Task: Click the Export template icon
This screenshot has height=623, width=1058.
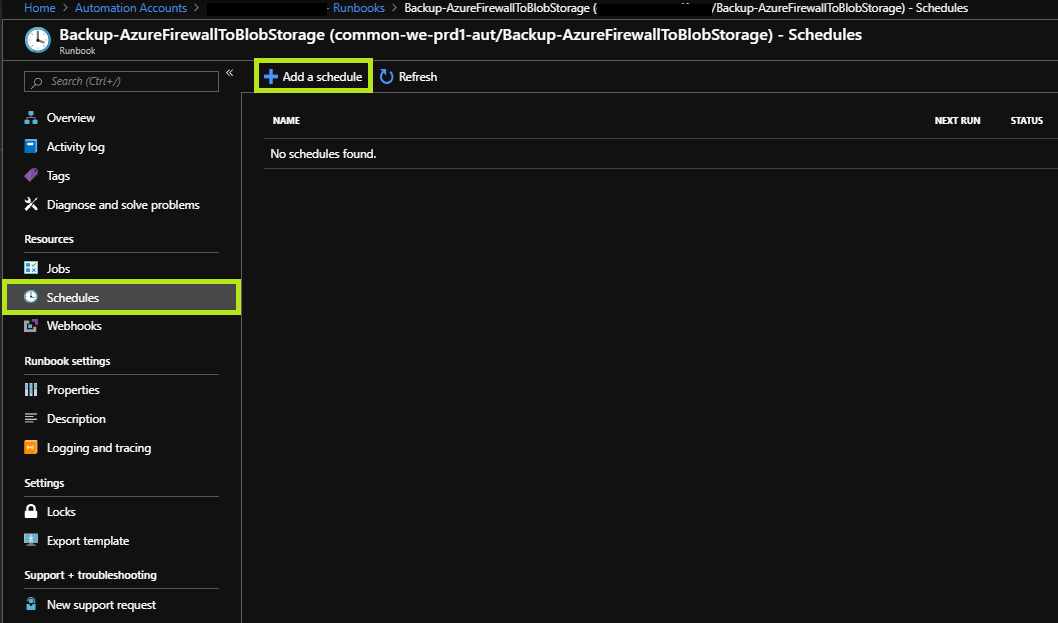Action: click(x=31, y=540)
